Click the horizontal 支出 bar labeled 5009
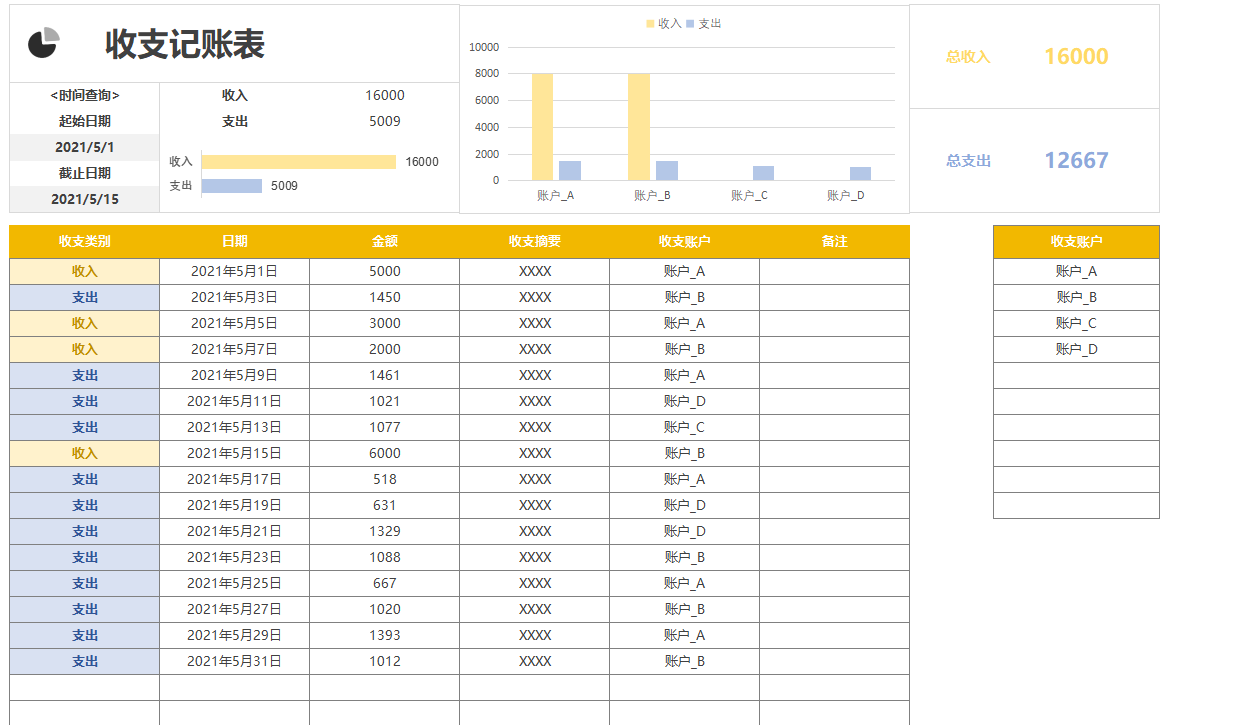The width and height of the screenshot is (1236, 725). [x=232, y=186]
